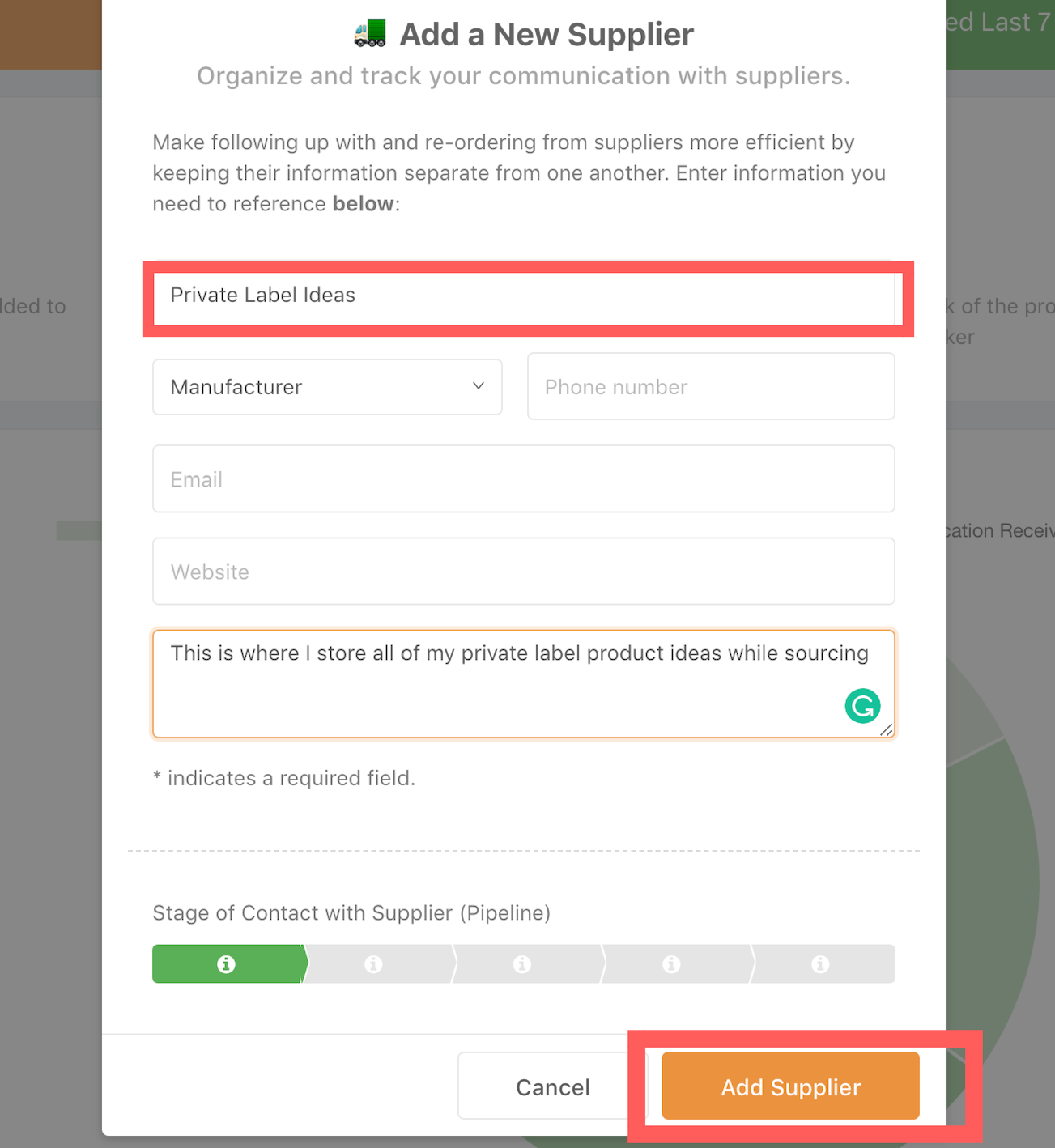
Task: Select the second pipeline stage info icon
Action: click(x=373, y=964)
